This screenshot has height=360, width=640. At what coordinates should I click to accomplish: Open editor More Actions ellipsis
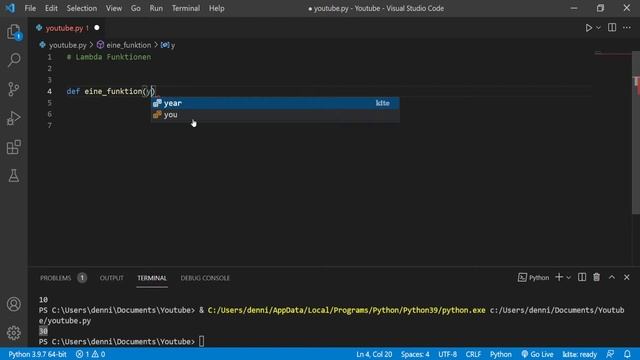pyautogui.click(x=627, y=27)
